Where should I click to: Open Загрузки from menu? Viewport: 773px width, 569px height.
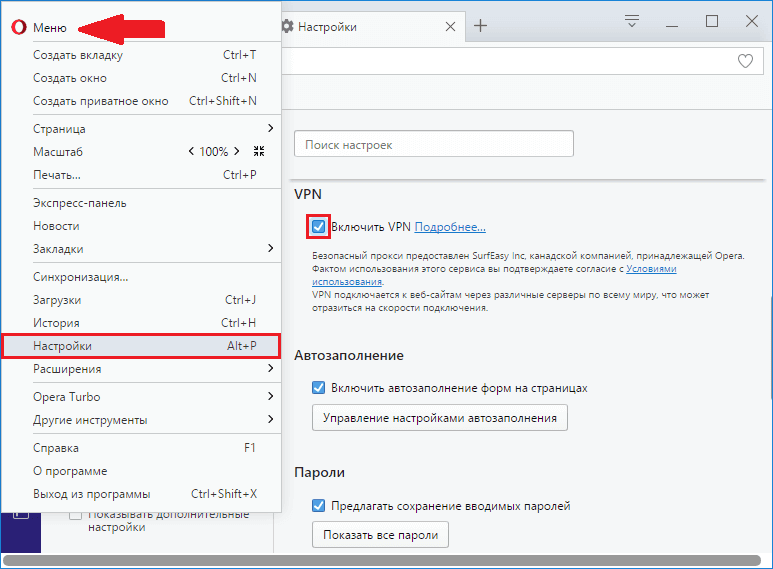click(x=141, y=300)
